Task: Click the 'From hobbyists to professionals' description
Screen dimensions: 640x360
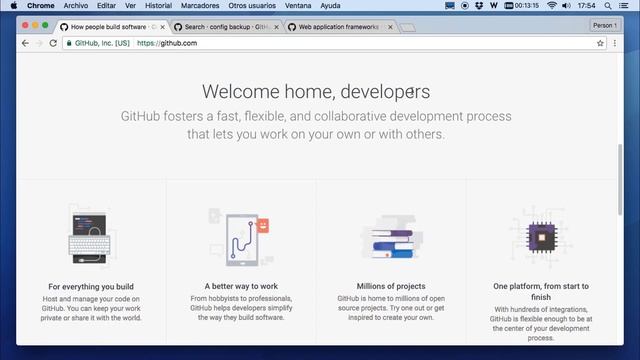Action: pyautogui.click(x=241, y=308)
